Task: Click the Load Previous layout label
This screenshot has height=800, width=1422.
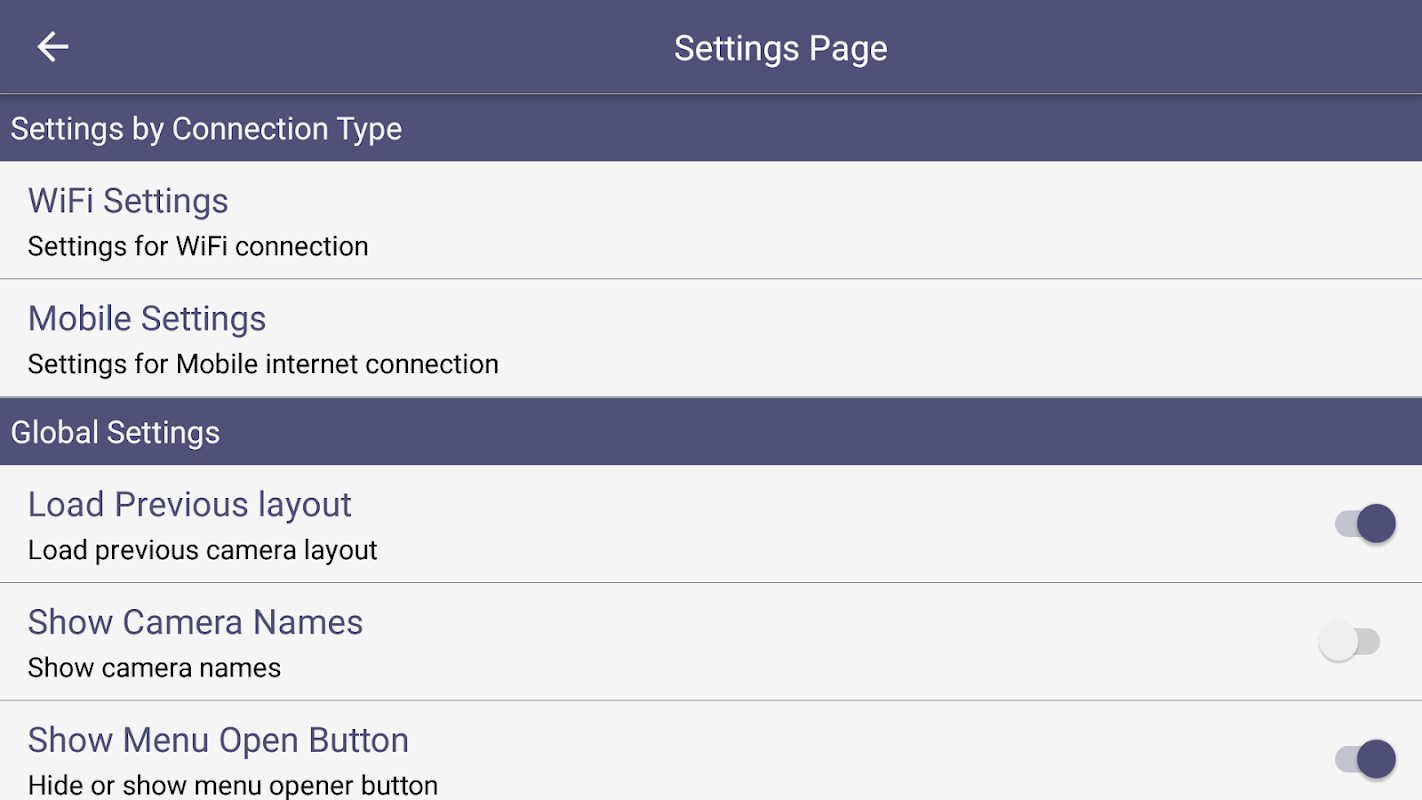Action: pos(190,505)
